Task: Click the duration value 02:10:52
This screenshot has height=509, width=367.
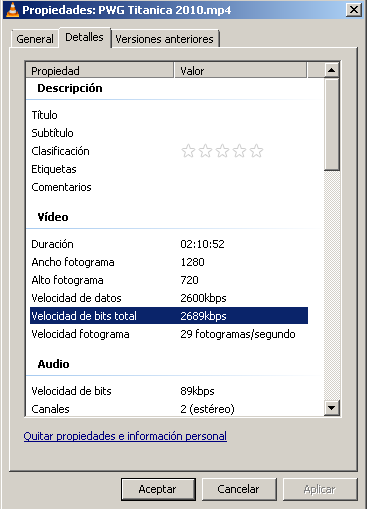Action: point(202,244)
